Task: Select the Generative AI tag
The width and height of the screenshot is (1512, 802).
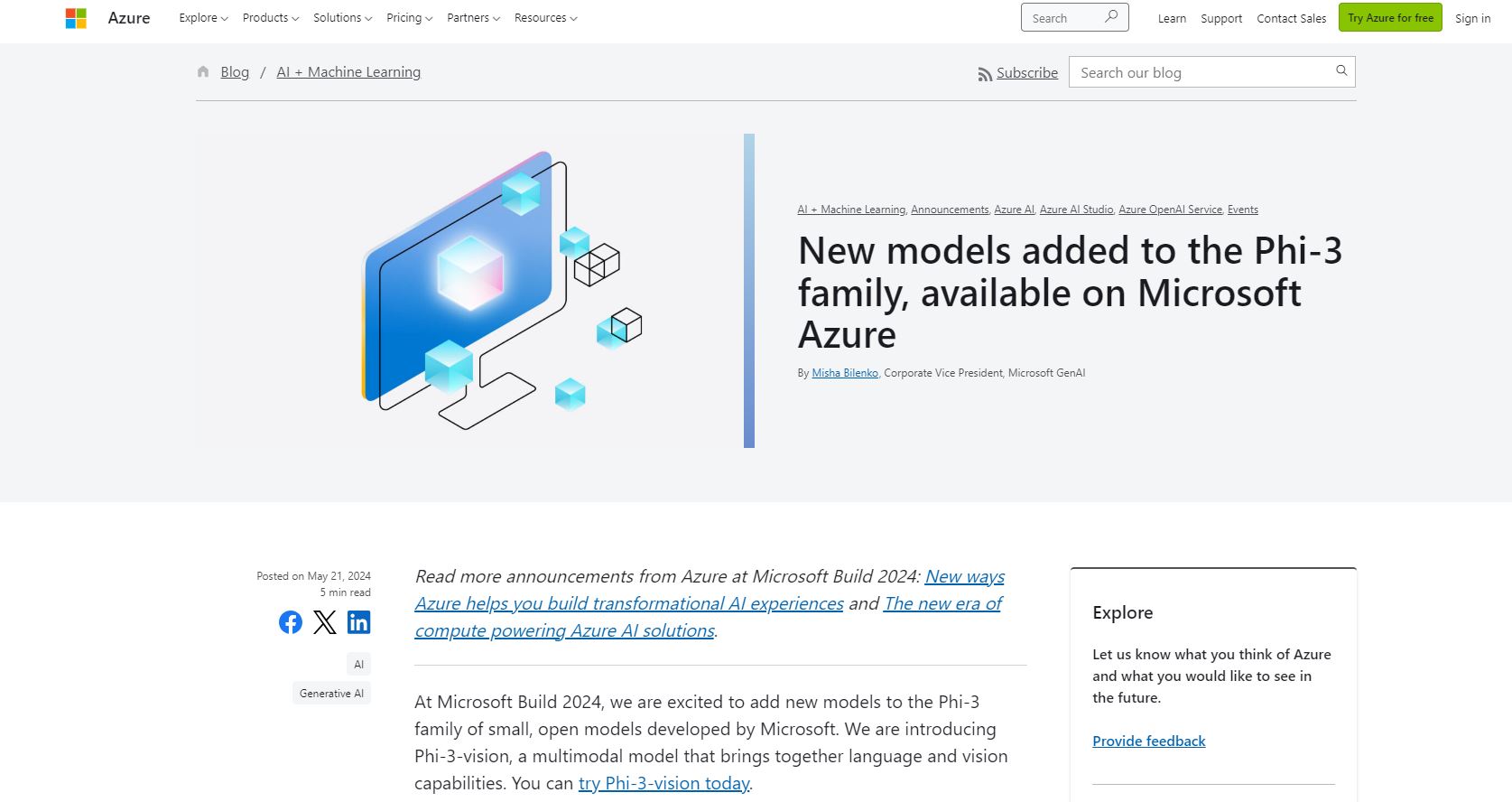Action: pyautogui.click(x=331, y=694)
